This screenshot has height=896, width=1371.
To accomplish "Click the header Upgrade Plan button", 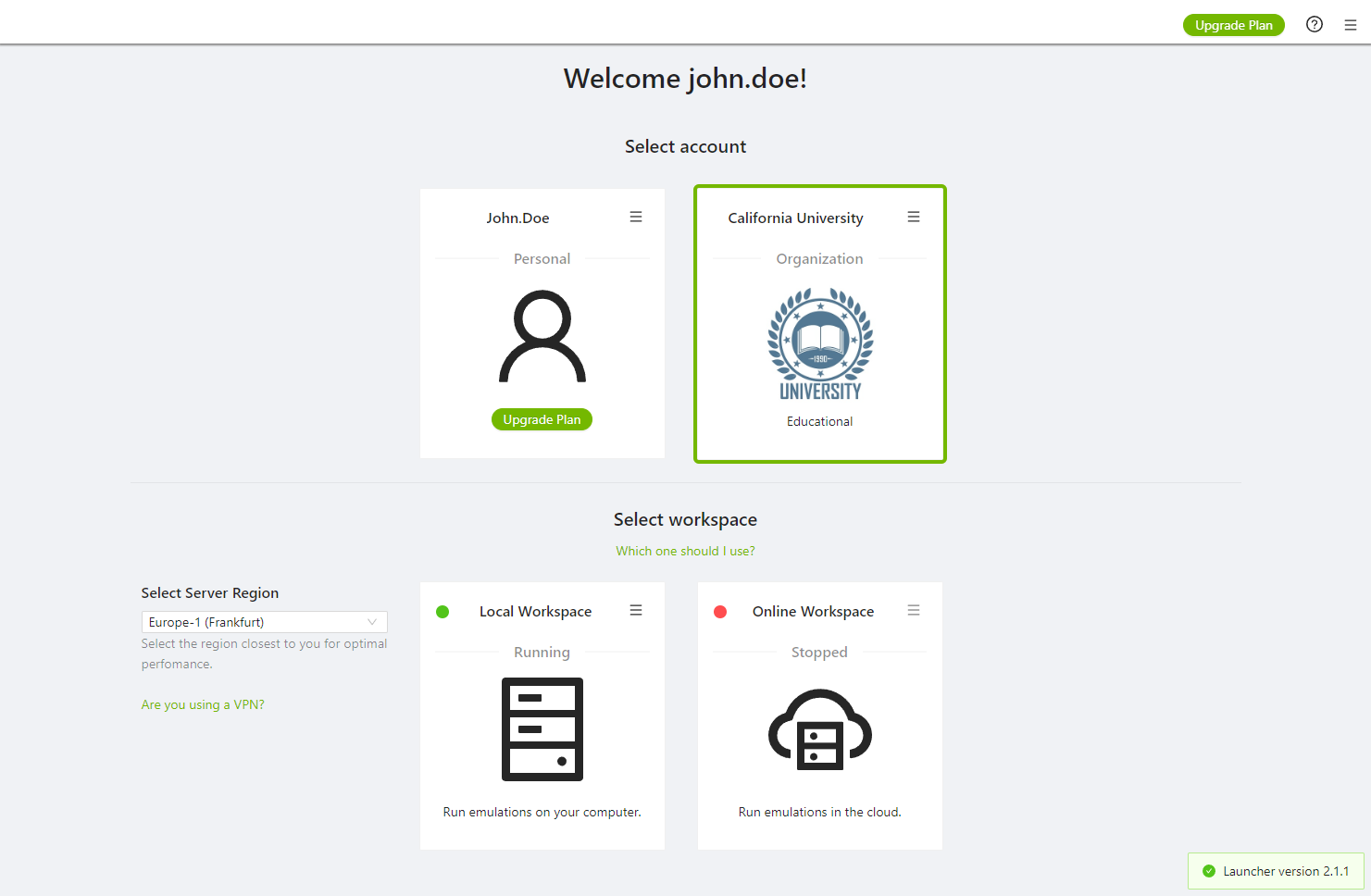I will [1233, 25].
